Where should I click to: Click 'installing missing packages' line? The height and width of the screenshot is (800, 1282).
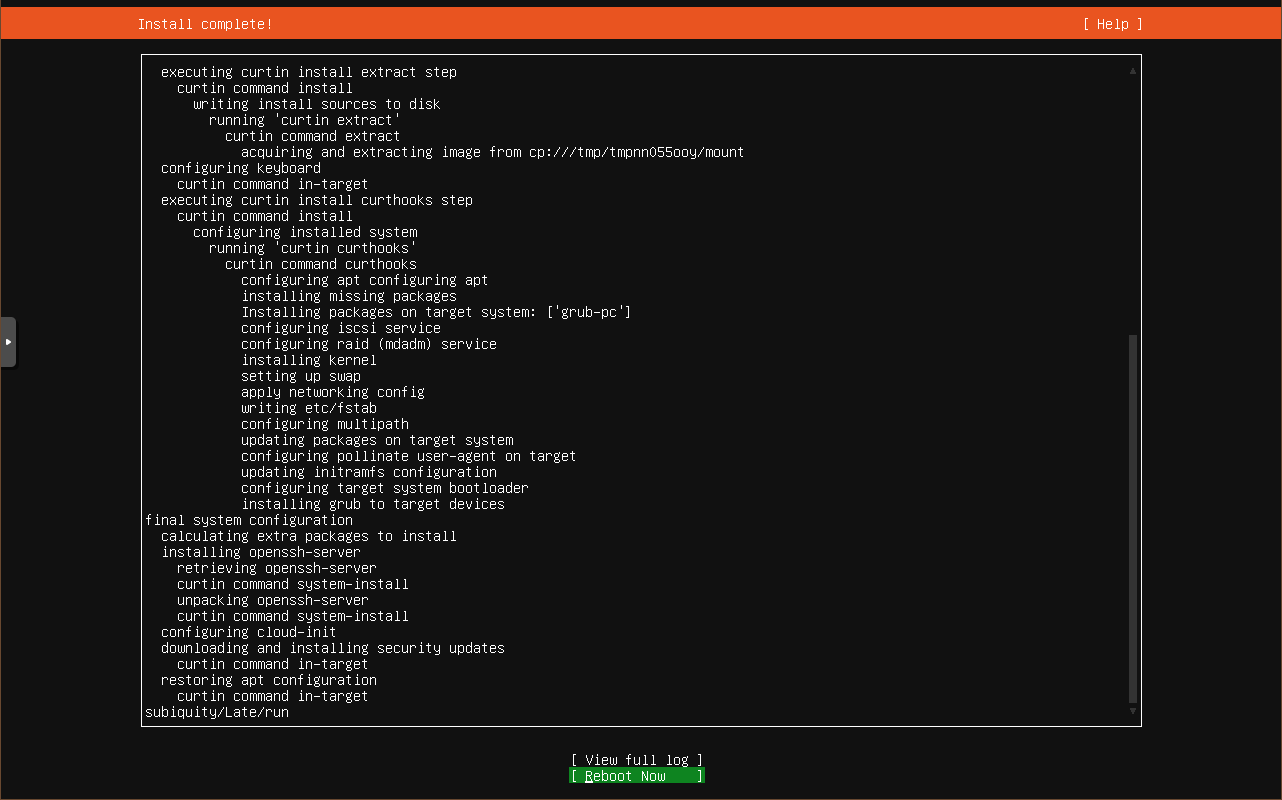349,296
